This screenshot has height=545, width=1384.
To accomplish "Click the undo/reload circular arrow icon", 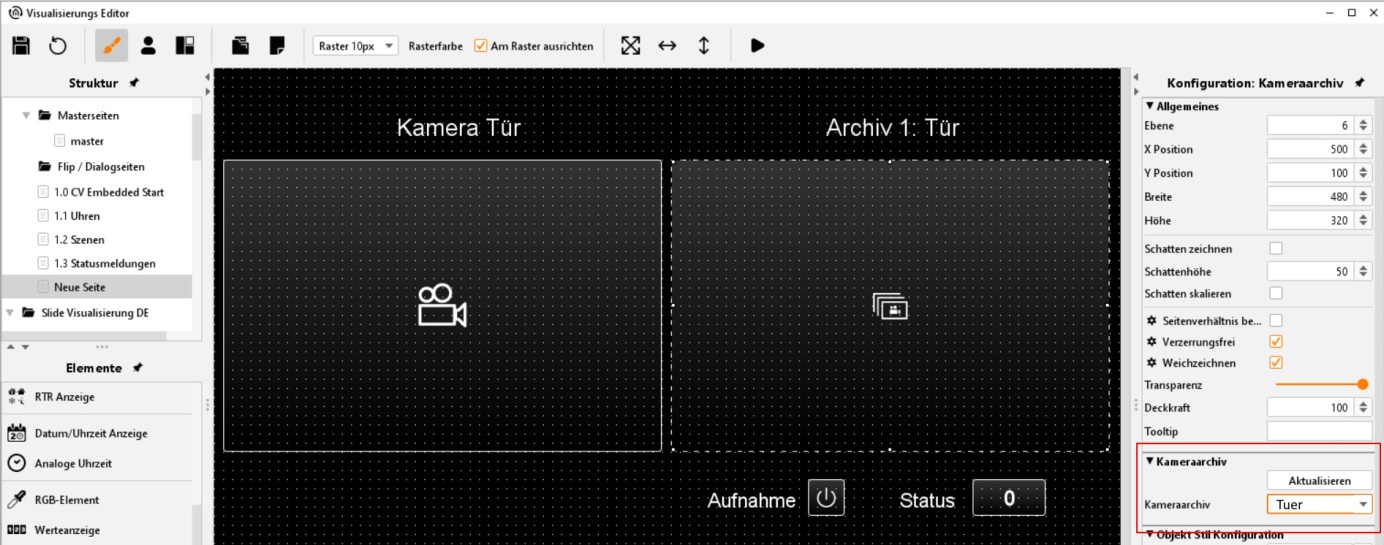I will (58, 46).
